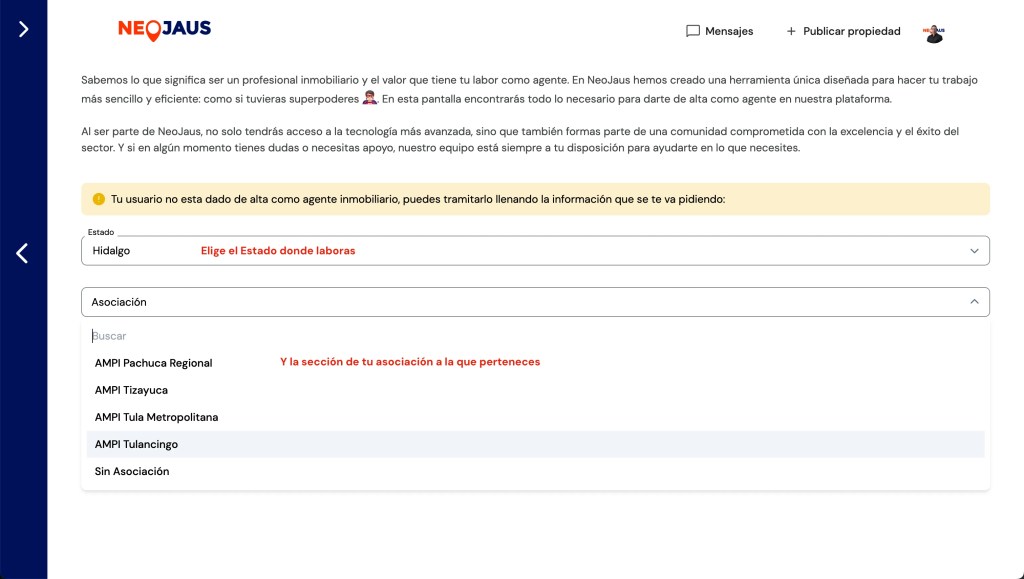Viewport: 1024px width, 579px height.
Task: Choose the AMPI Tizayuca option
Action: coord(131,390)
